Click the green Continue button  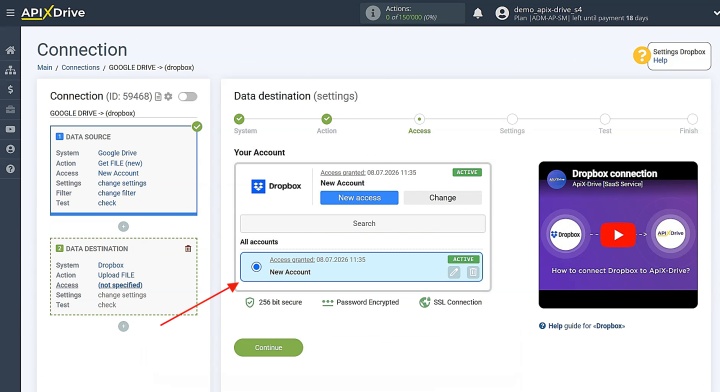click(268, 347)
